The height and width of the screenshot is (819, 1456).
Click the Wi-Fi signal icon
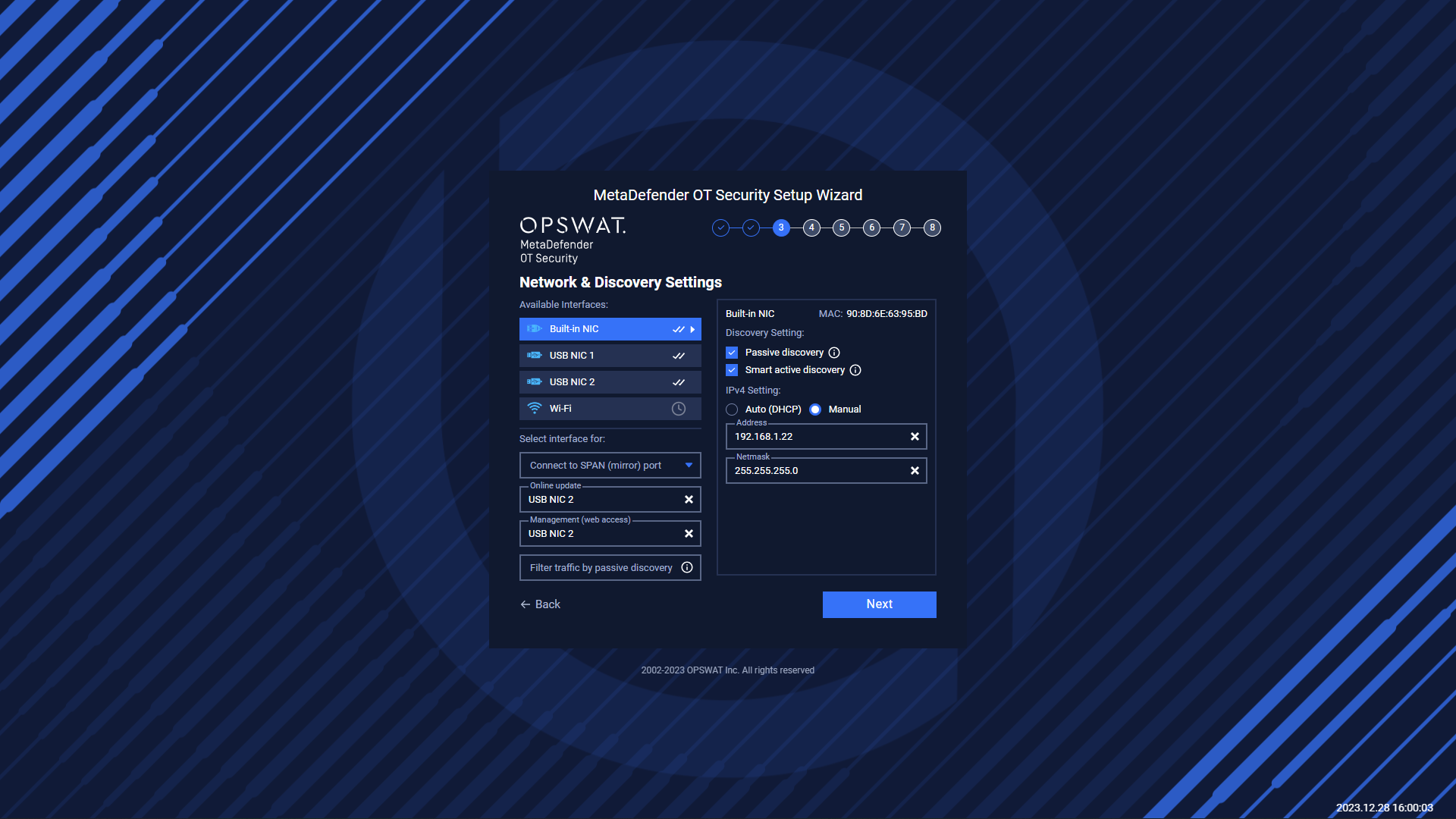click(535, 409)
